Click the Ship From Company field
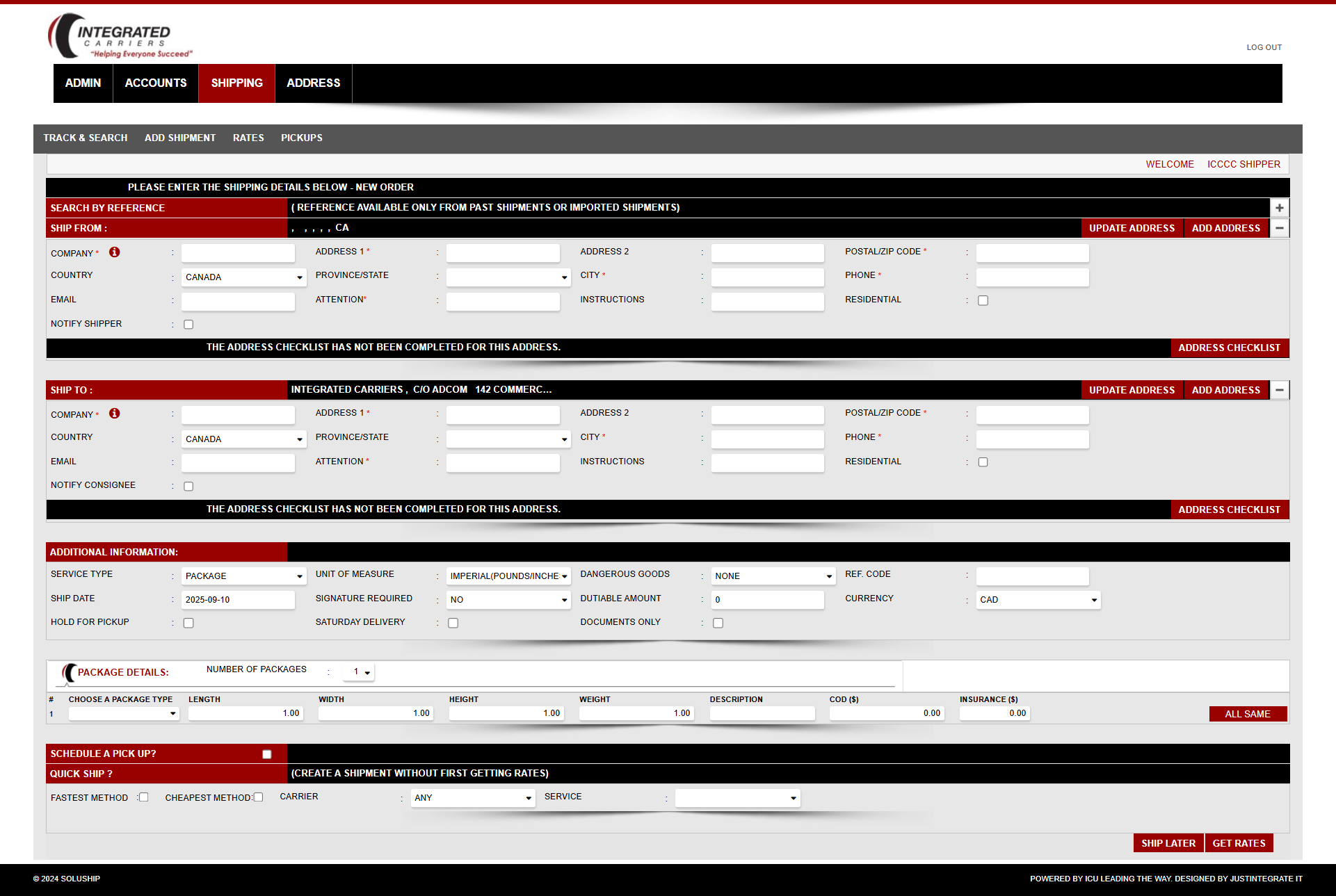1336x896 pixels. [x=238, y=253]
